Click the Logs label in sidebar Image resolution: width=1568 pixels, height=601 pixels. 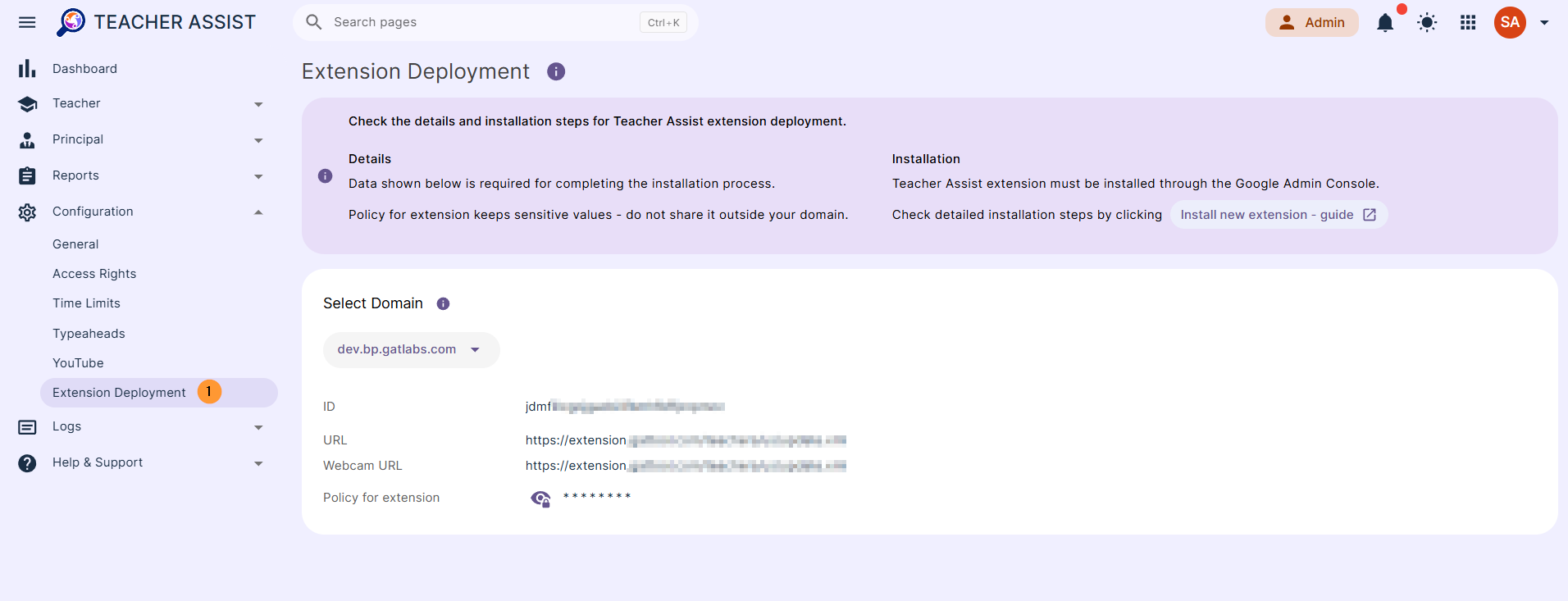coord(66,426)
